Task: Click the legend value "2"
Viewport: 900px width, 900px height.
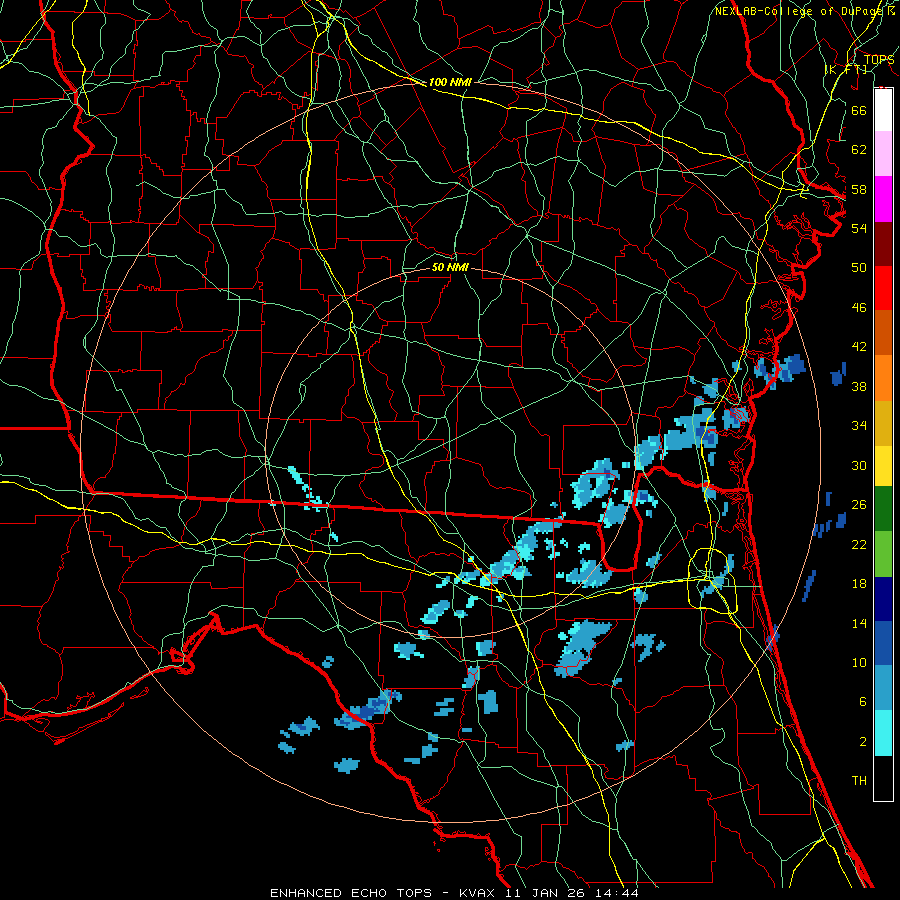Action: point(863,742)
